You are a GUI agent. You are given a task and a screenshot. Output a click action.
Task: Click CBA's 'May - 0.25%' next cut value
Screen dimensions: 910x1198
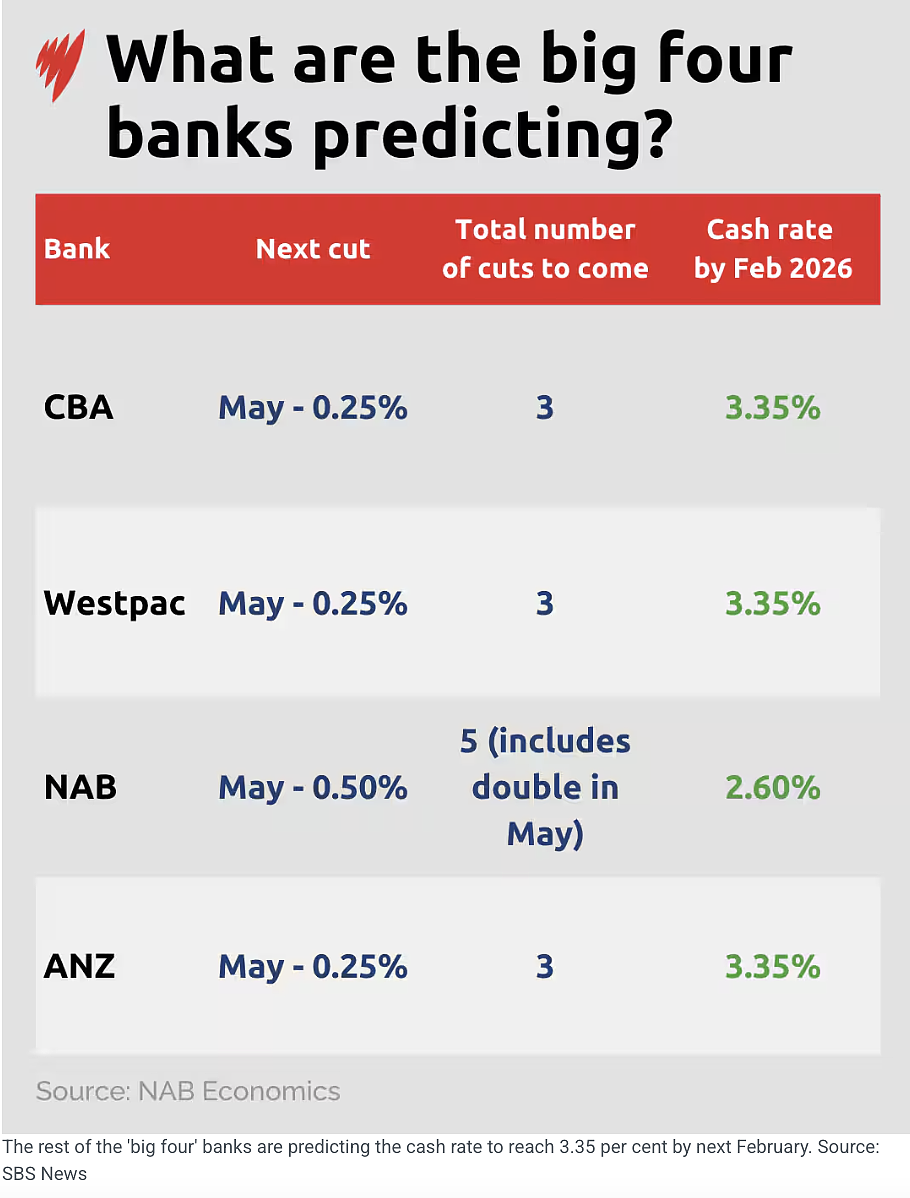[313, 409]
